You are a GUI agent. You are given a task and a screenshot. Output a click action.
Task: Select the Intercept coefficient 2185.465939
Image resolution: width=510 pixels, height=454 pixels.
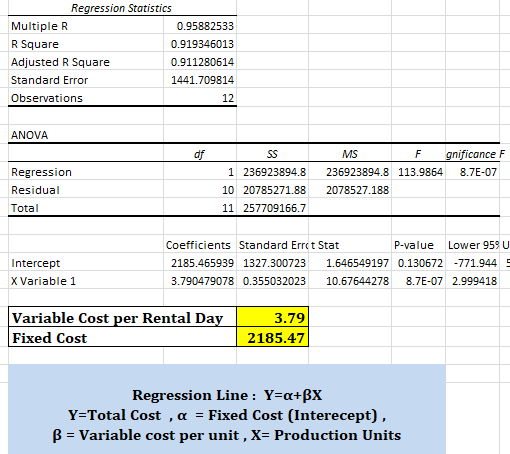point(200,263)
